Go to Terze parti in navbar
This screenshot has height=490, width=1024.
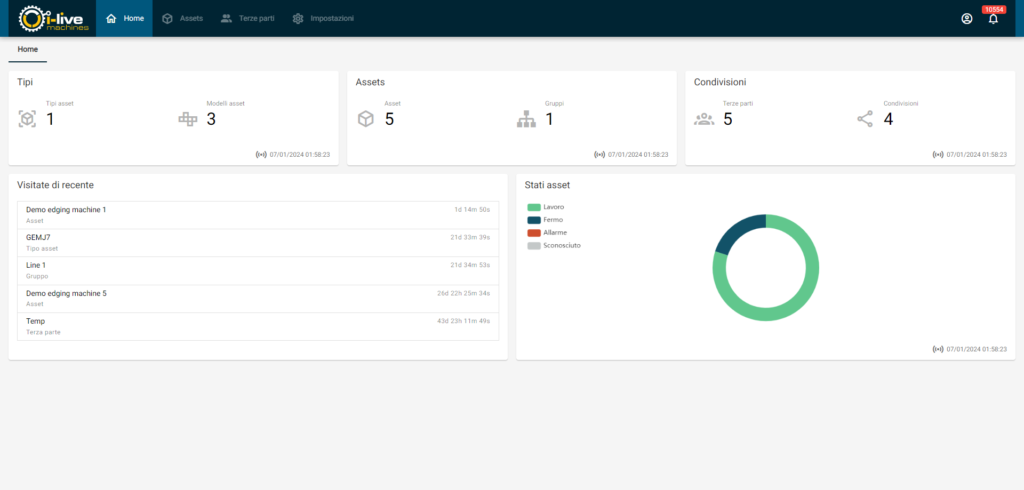click(247, 18)
